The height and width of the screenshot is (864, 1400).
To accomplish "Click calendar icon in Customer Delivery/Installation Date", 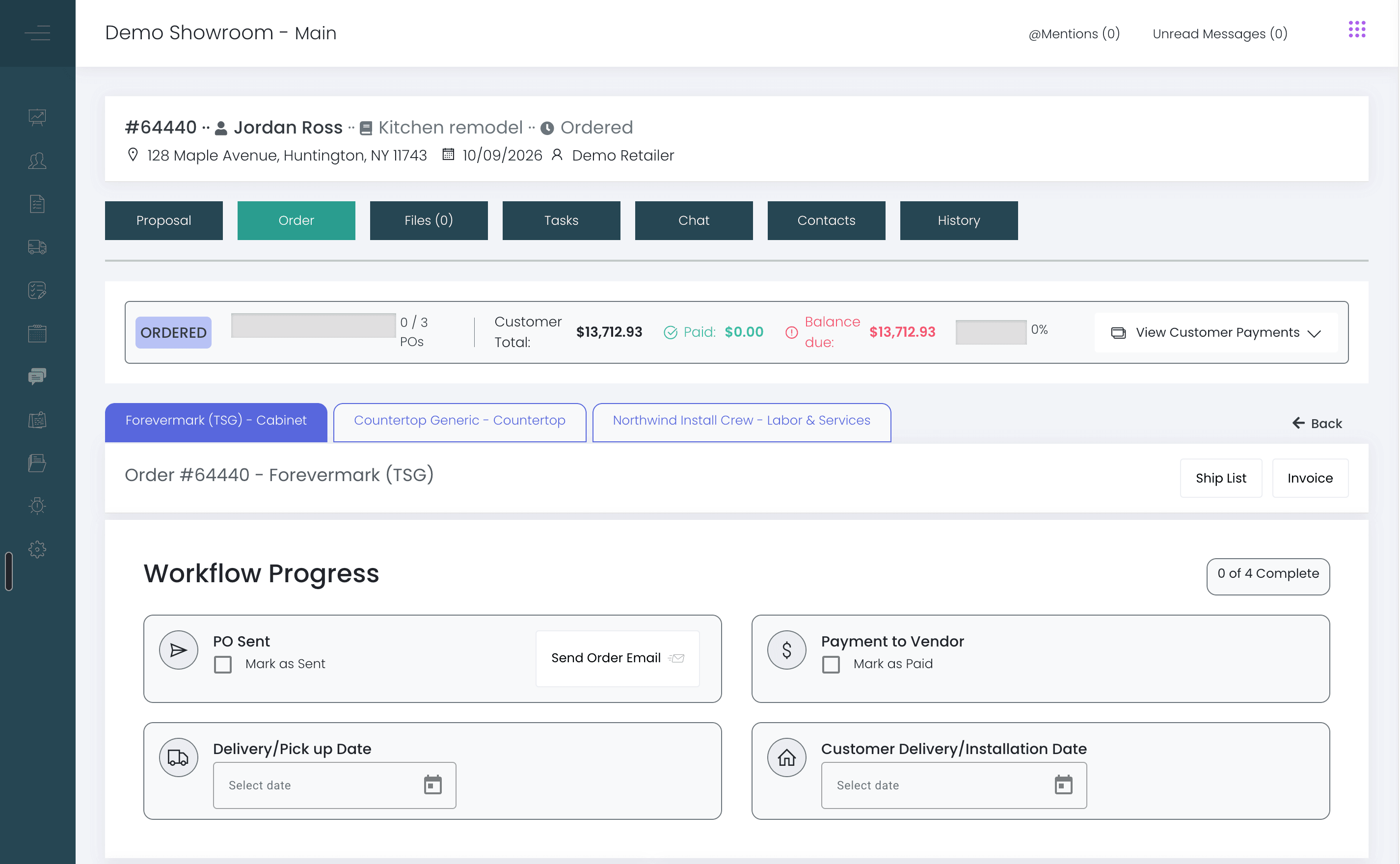I will pyautogui.click(x=1063, y=784).
